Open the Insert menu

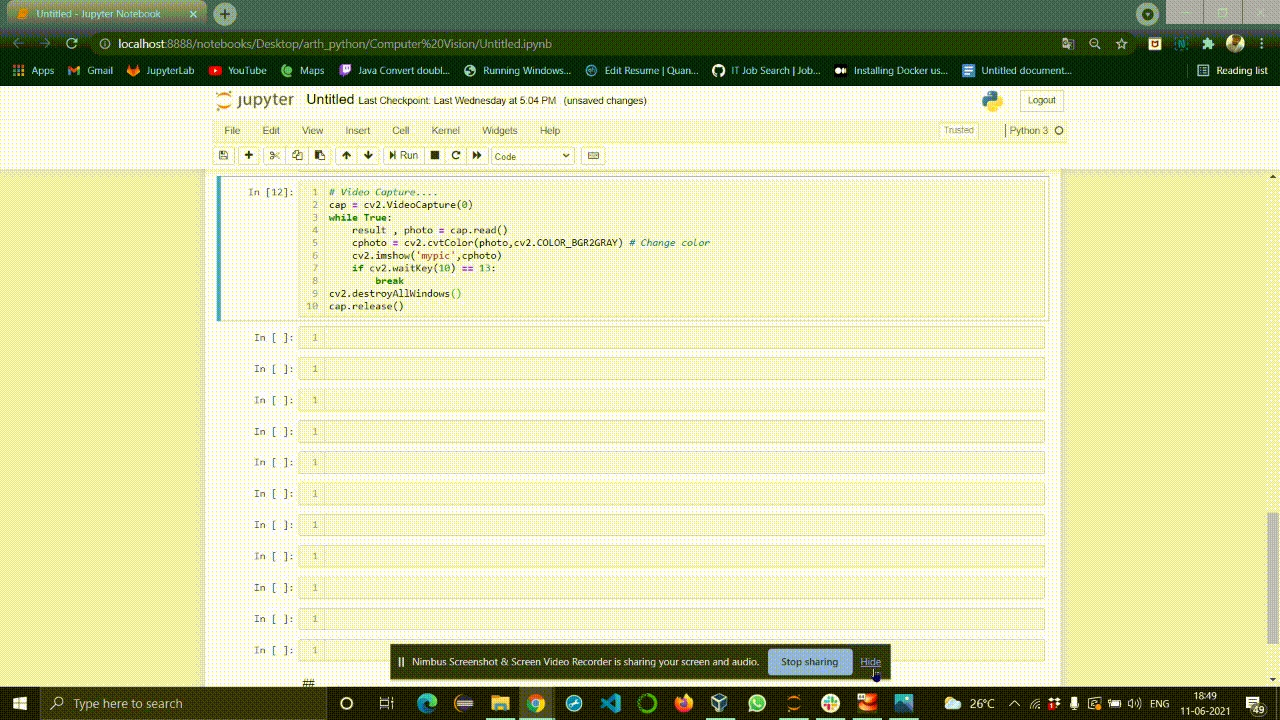(x=358, y=131)
